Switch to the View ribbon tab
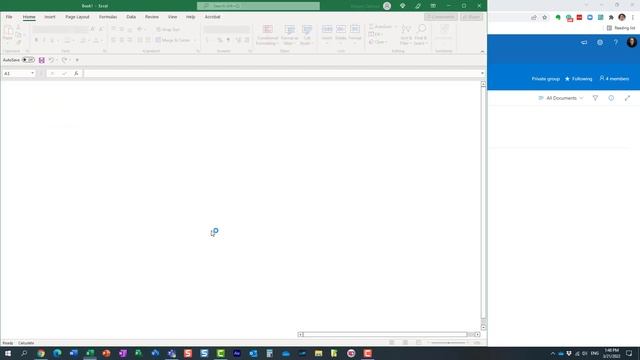640x360 pixels. [x=173, y=17]
